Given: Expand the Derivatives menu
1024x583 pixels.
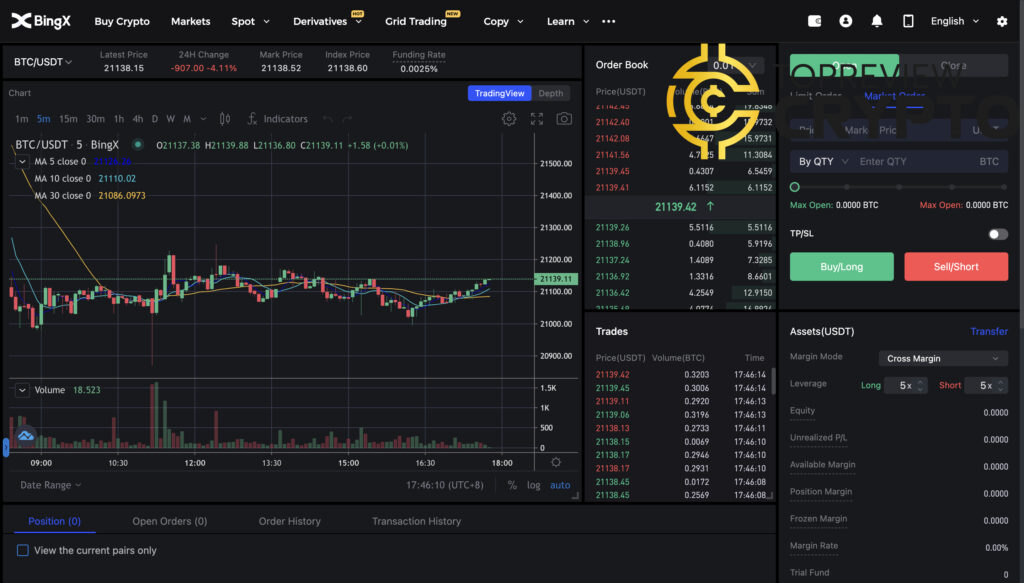Looking at the screenshot, I should [x=327, y=22].
